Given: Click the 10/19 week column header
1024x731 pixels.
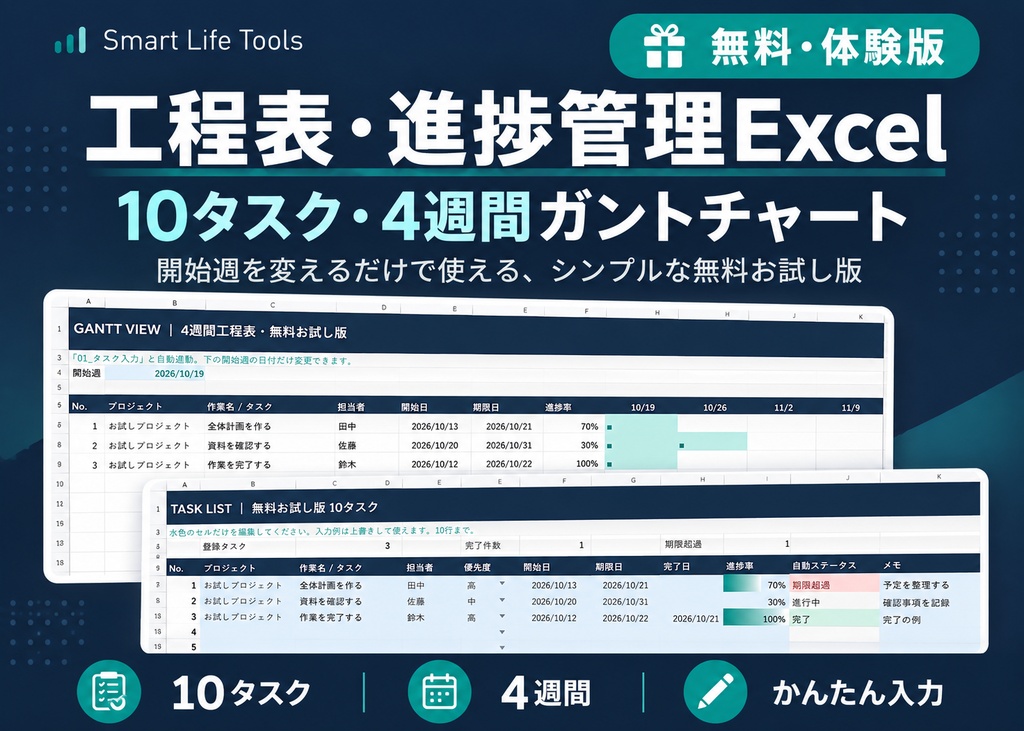Looking at the screenshot, I should pos(643,407).
